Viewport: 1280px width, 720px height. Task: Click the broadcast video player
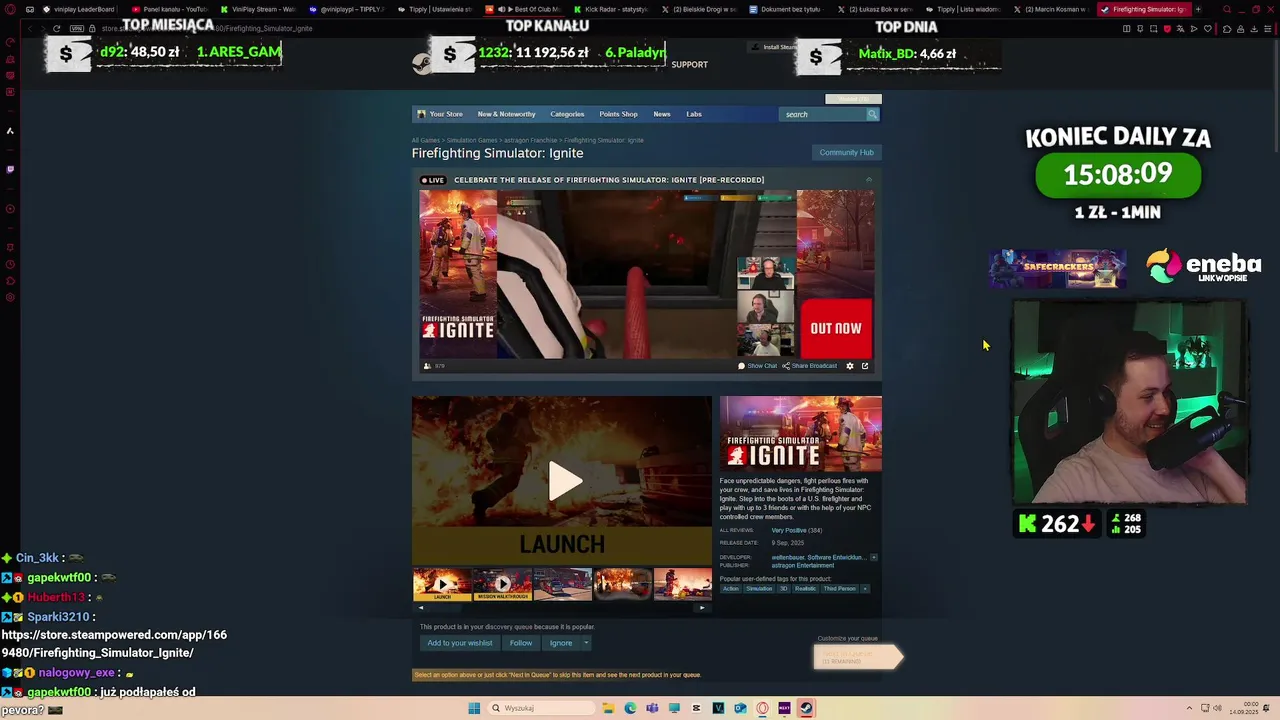646,274
